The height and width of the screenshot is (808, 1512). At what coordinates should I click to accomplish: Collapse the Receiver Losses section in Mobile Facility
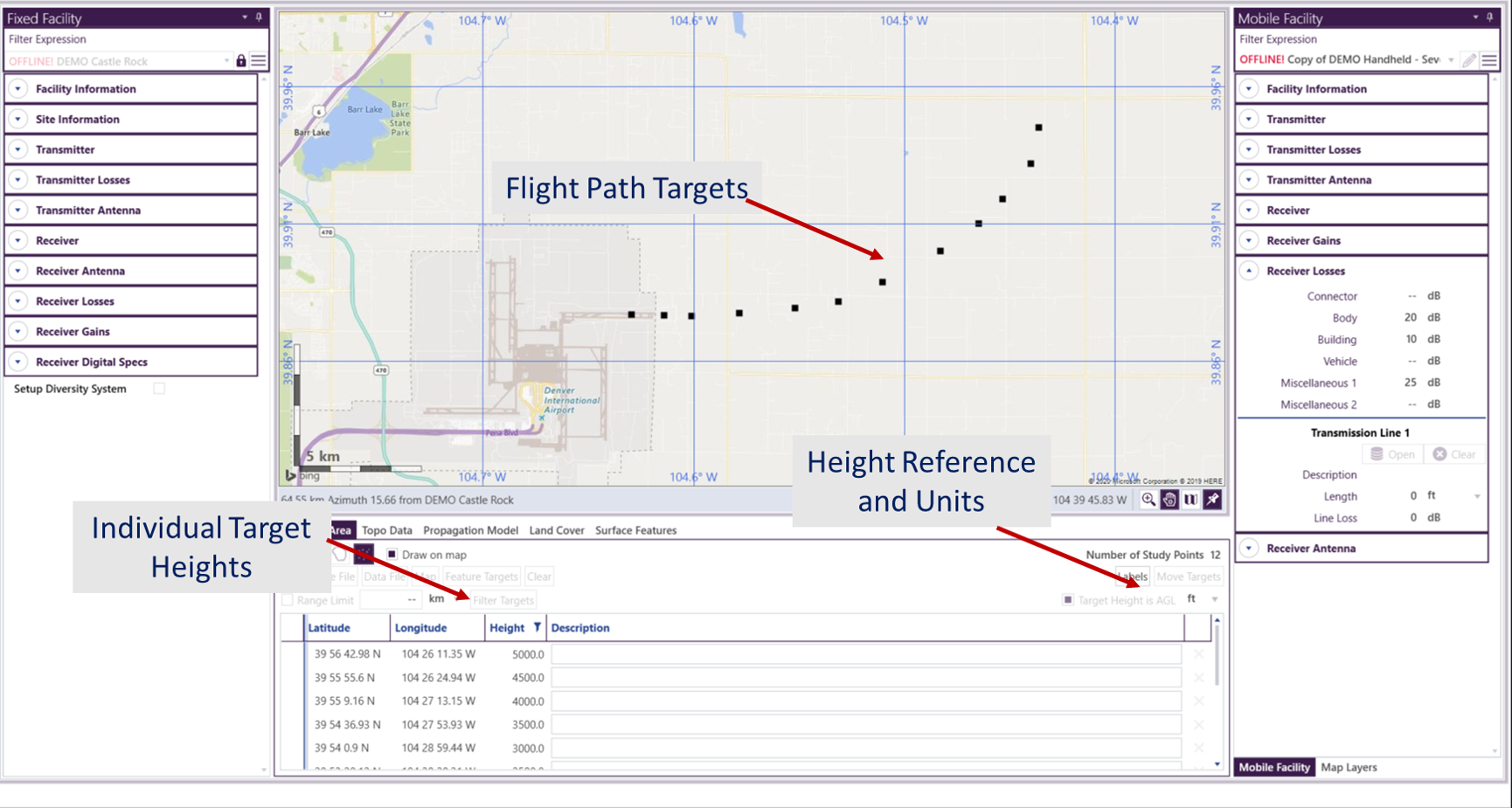pos(1250,271)
